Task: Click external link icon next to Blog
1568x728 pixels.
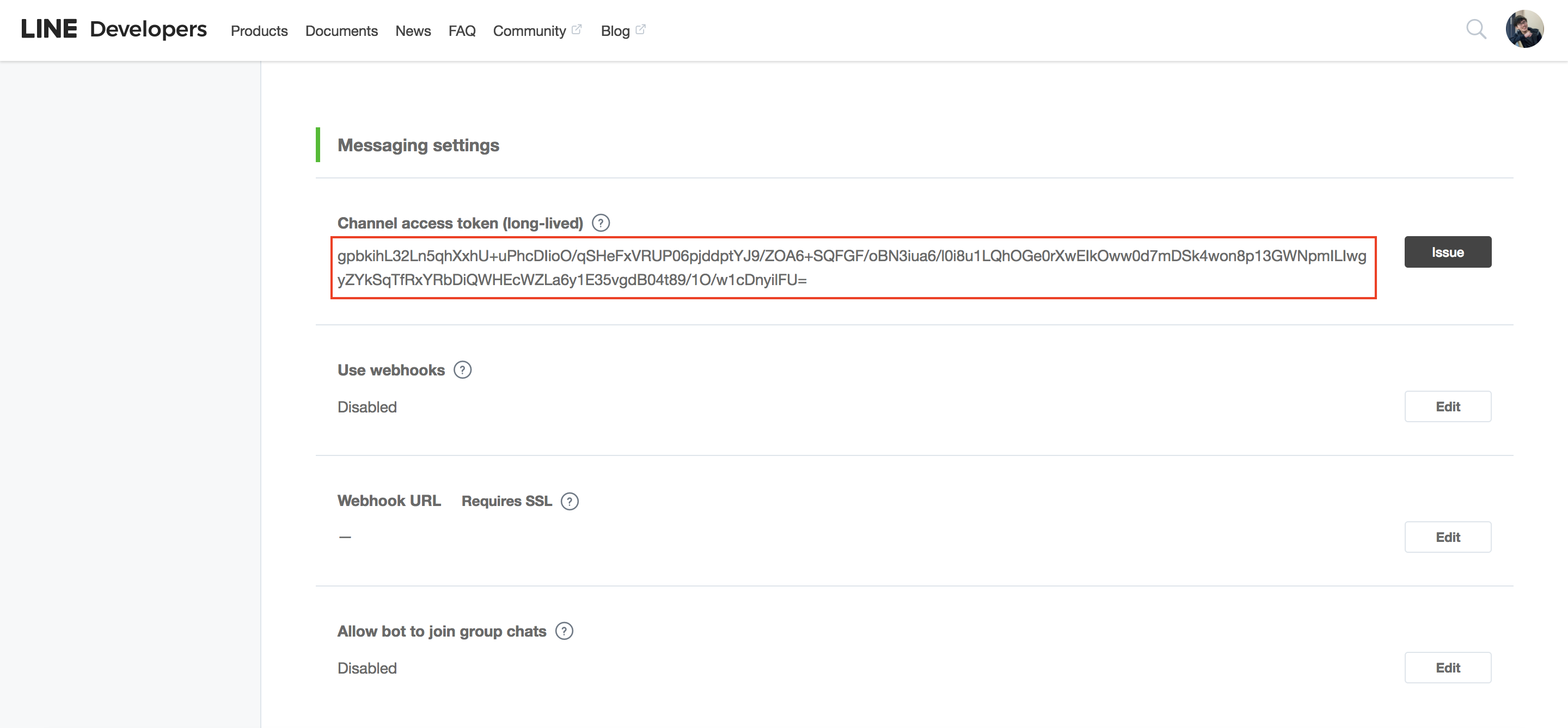Action: click(x=640, y=29)
